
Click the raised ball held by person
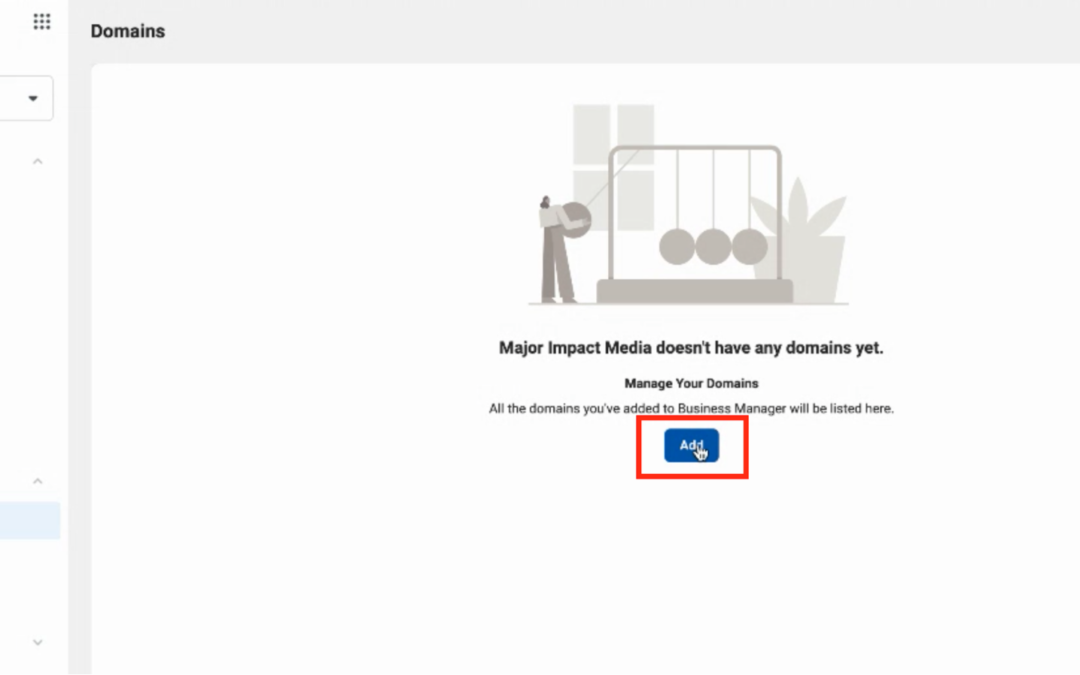tap(576, 220)
